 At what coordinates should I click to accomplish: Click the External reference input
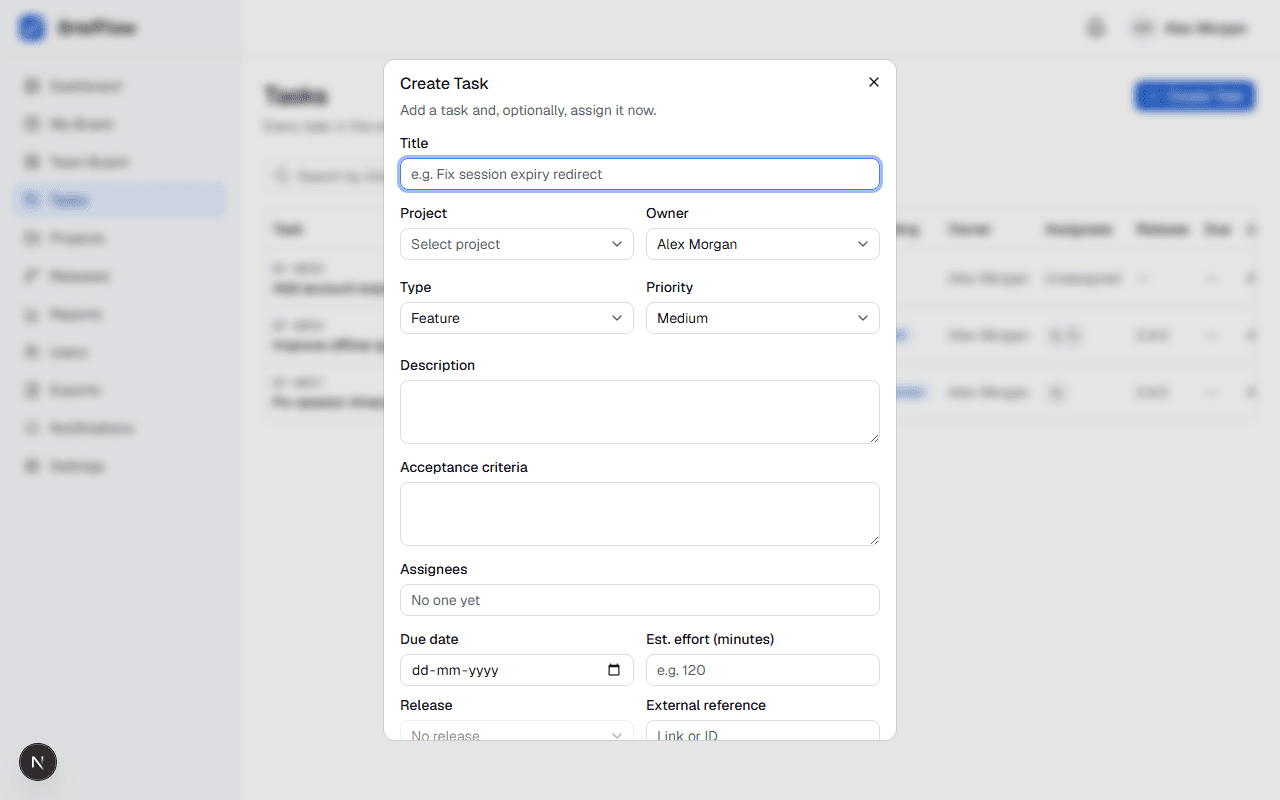click(763, 731)
